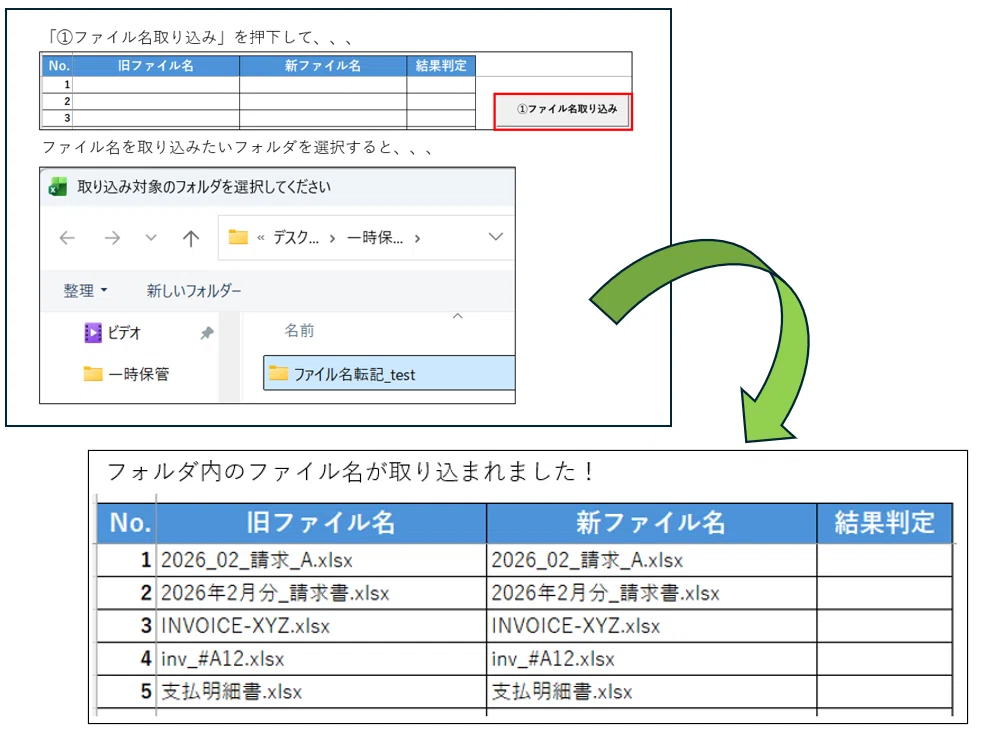Select ビデオ in the navigation pane
The height and width of the screenshot is (732, 990).
tap(124, 333)
